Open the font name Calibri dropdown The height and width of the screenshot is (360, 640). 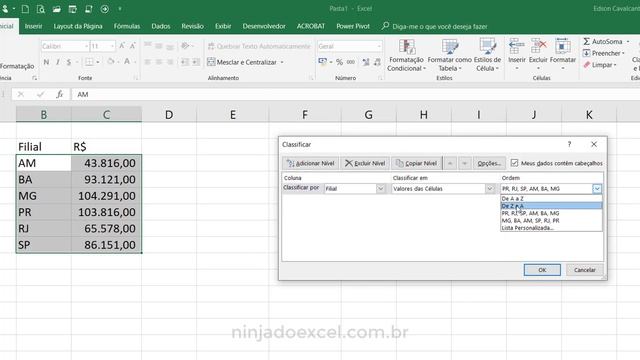86,46
